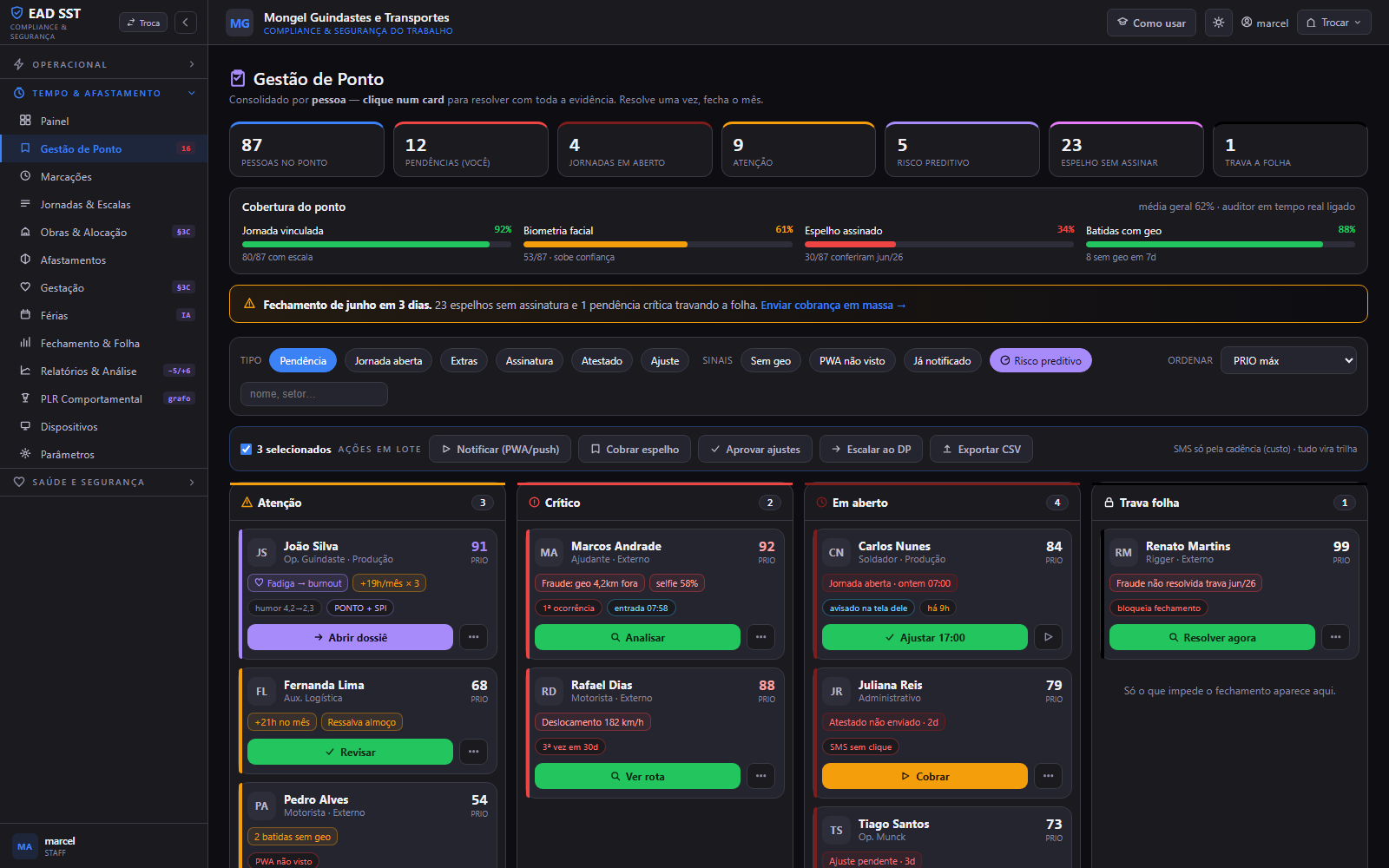1389x868 pixels.
Task: Click the Enviar cobrança em massa link
Action: (x=833, y=305)
